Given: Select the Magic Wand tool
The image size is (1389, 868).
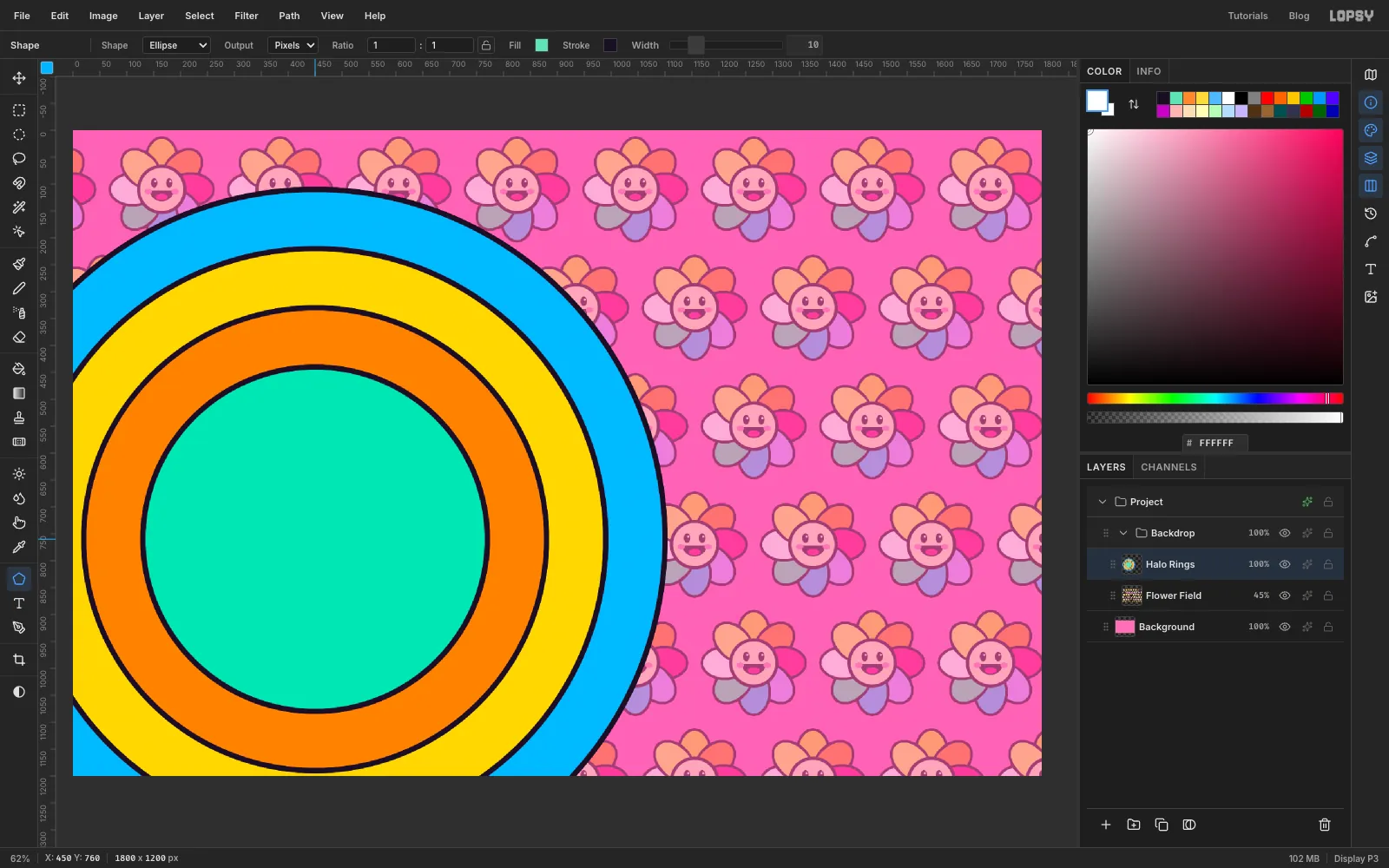Looking at the screenshot, I should pos(19,207).
